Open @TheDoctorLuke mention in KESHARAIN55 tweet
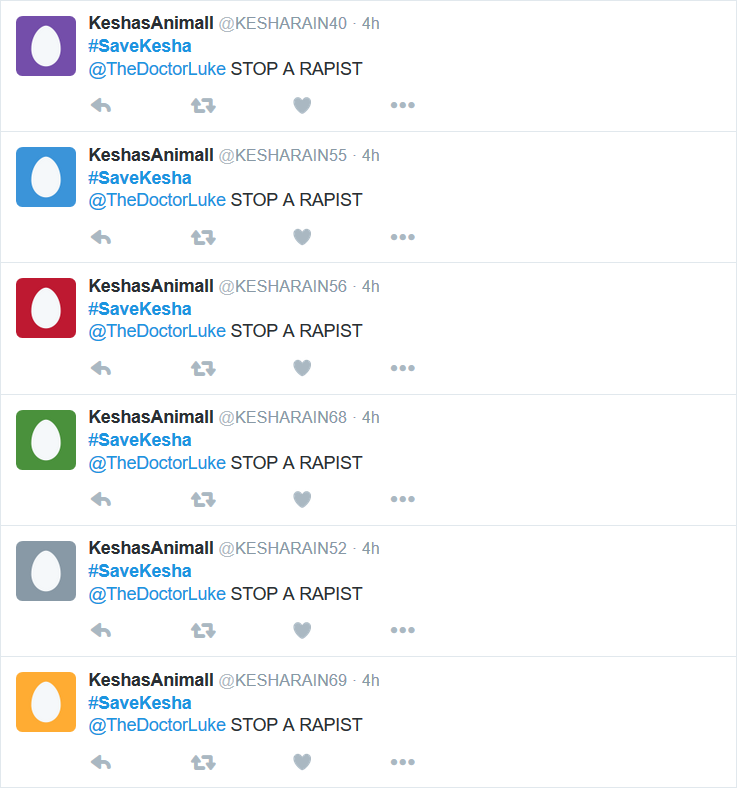Image resolution: width=737 pixels, height=788 pixels. [157, 200]
